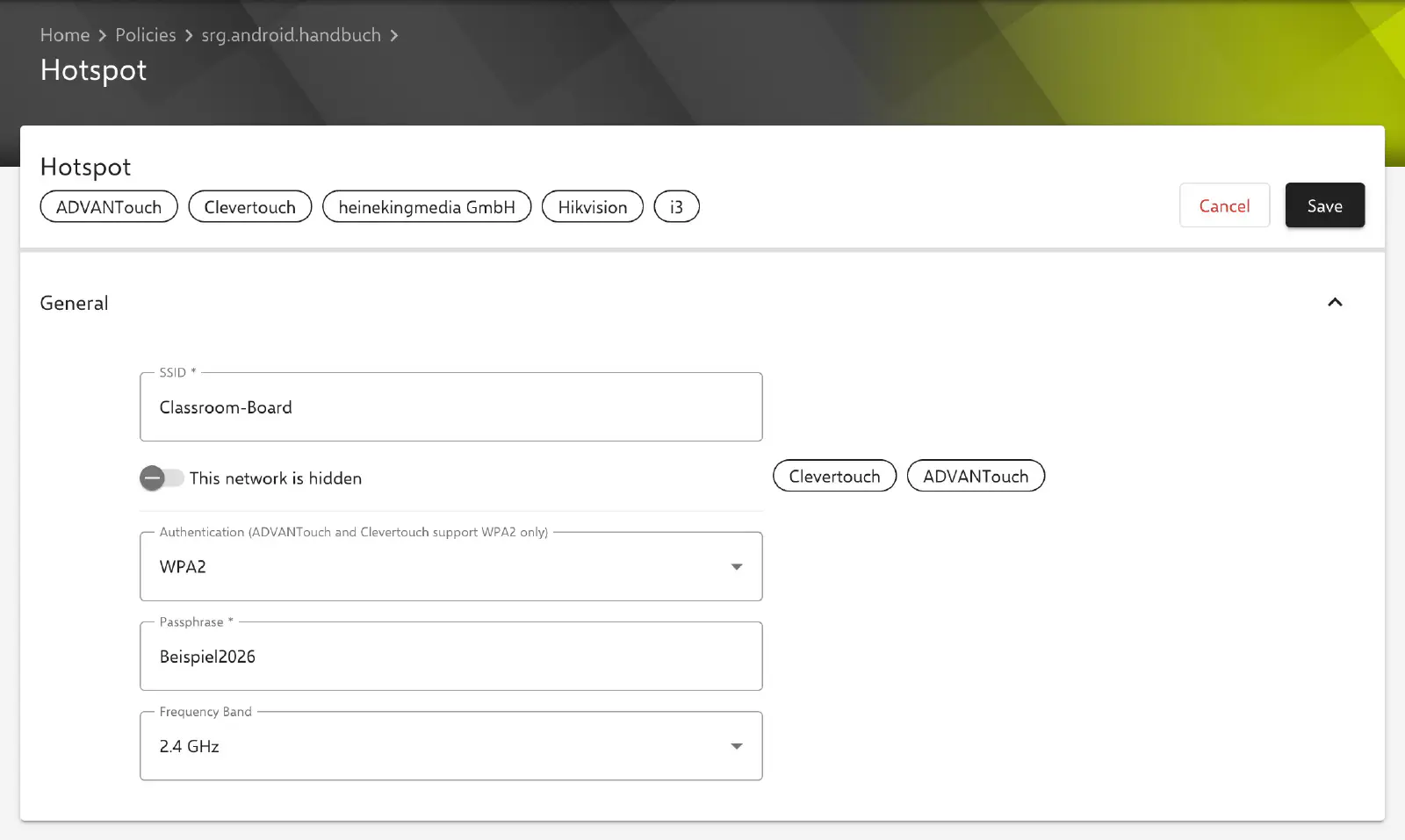Open the srg.android.handbuch breadcrumb

(x=292, y=35)
